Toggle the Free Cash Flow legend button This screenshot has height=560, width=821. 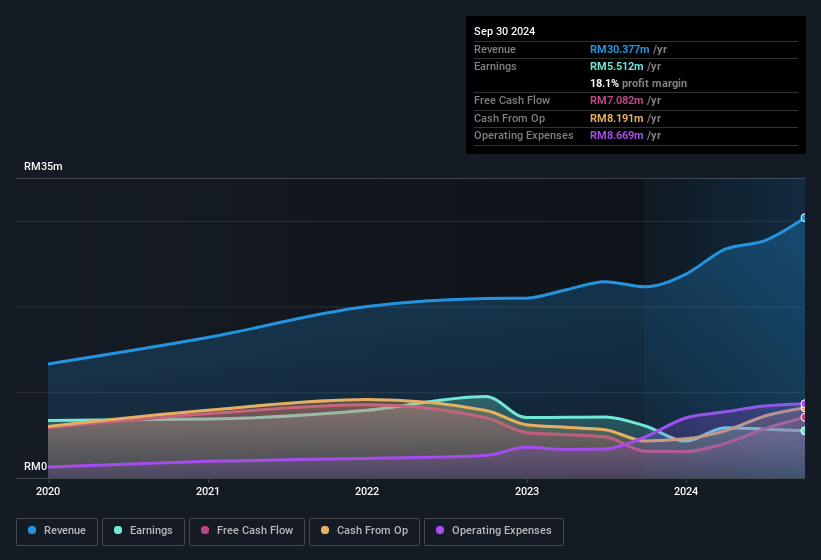click(247, 531)
